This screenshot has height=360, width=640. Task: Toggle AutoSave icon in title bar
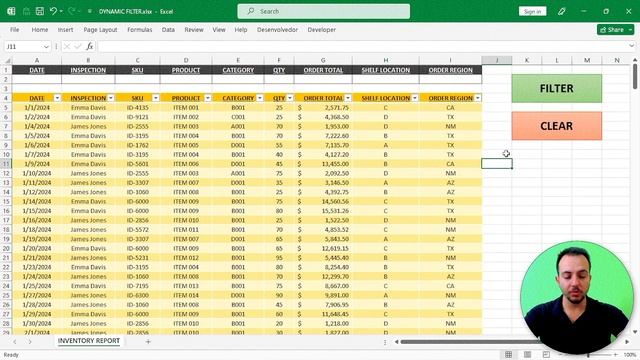pyautogui.click(x=27, y=11)
